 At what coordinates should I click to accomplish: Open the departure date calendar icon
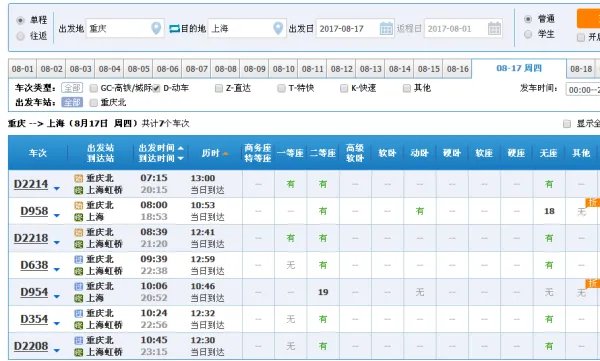(386, 28)
